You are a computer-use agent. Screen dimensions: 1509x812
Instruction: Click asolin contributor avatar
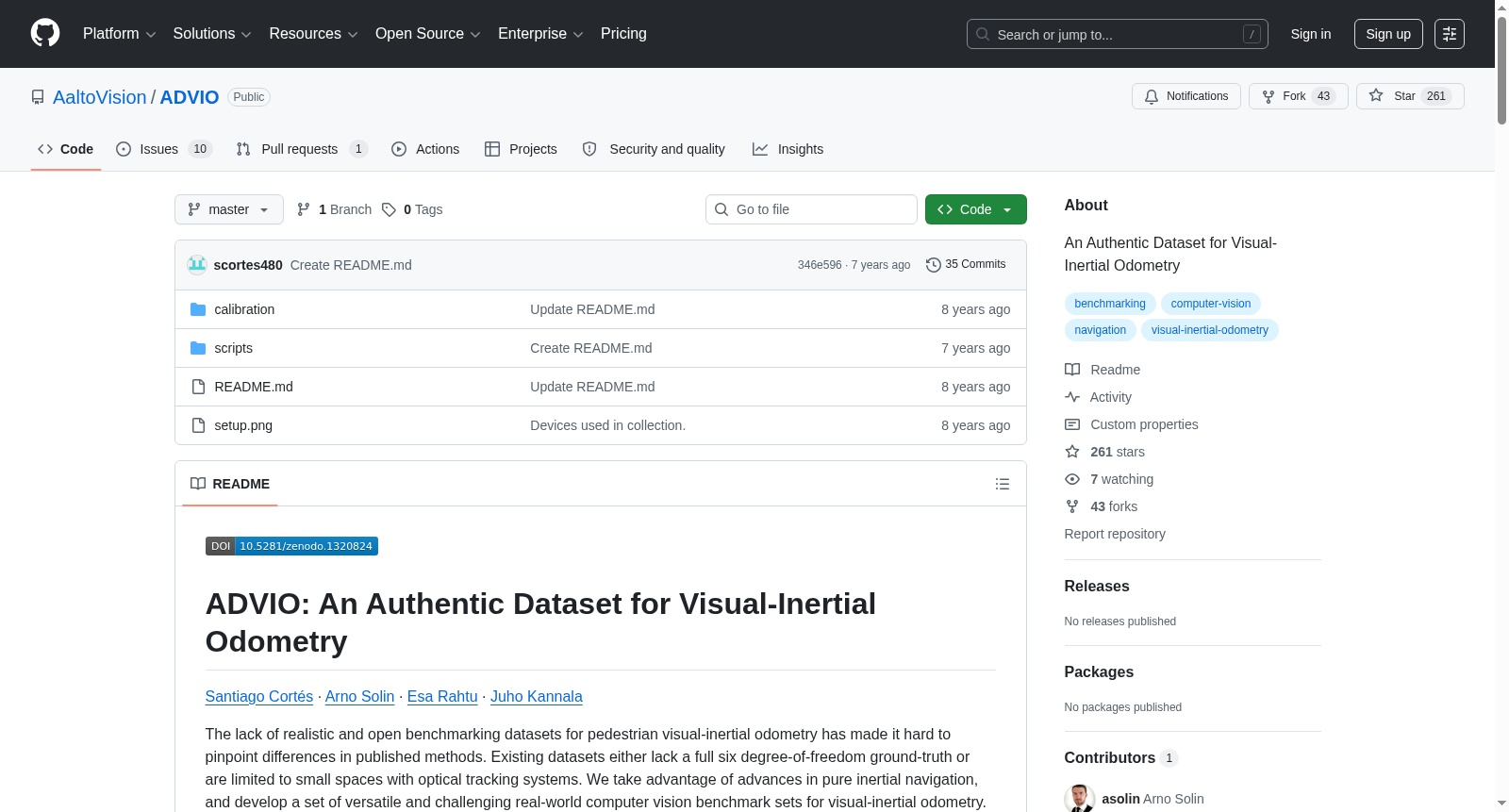click(1079, 799)
